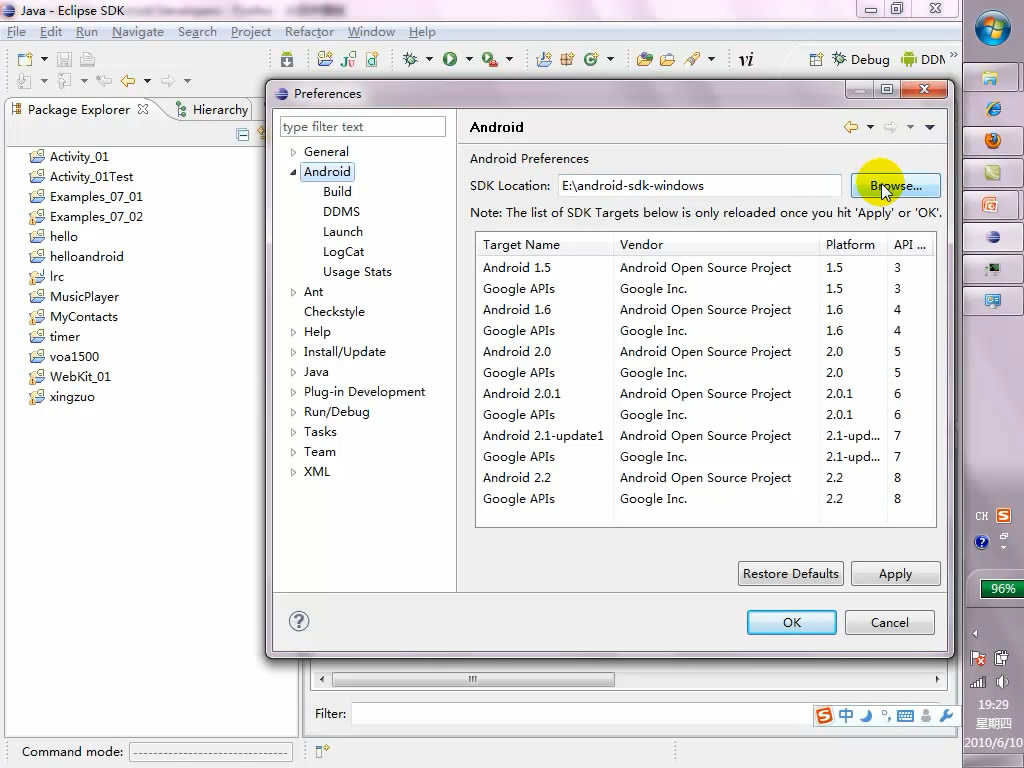1024x768 pixels.
Task: Expand the Java preferences node
Action: [x=294, y=372]
